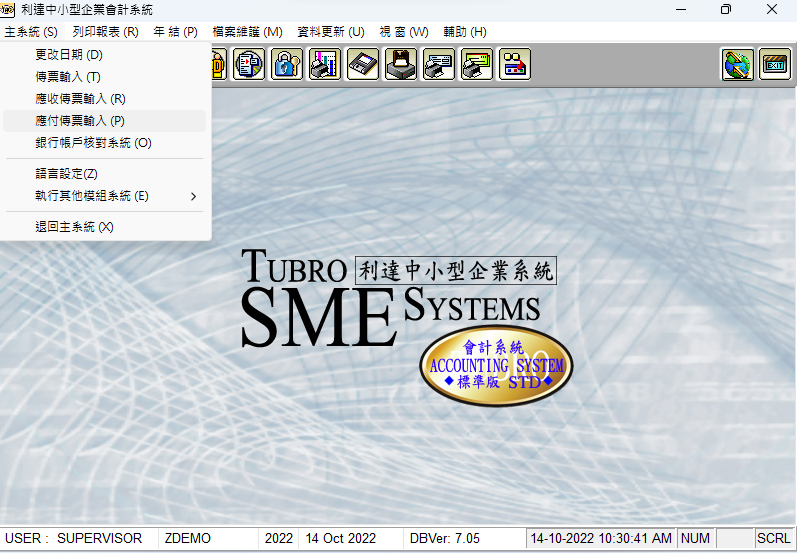Click the globe with arrows toolbar icon

point(738,64)
